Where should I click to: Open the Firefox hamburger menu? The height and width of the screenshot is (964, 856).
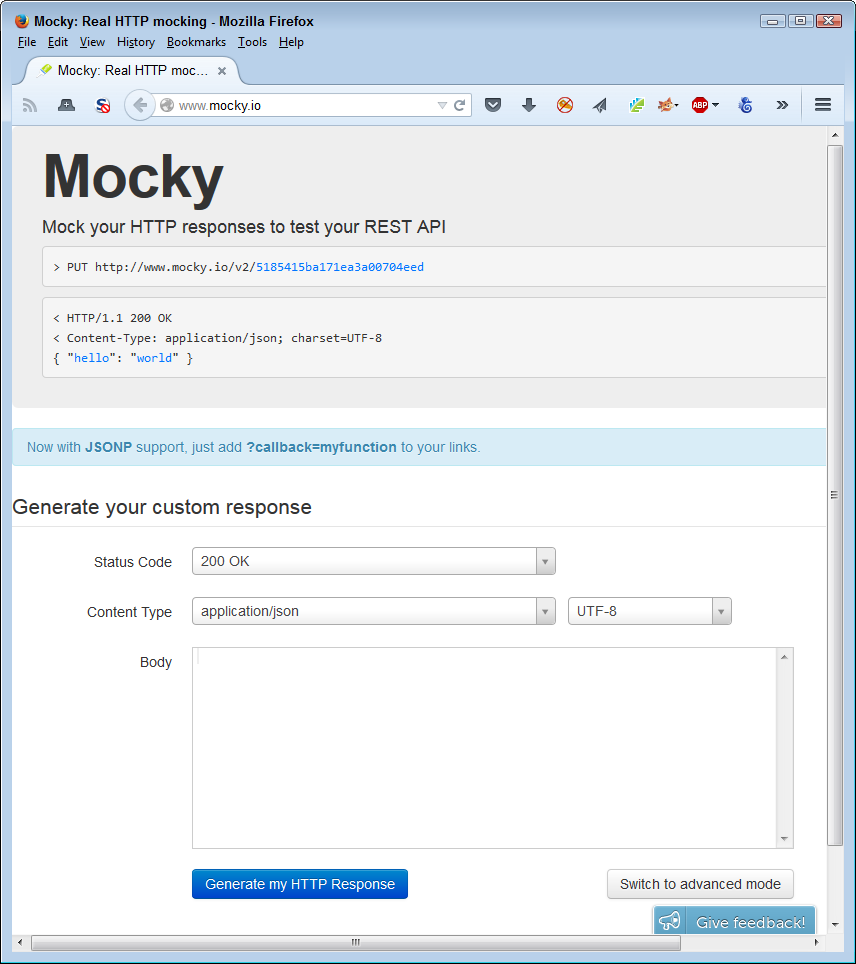point(822,105)
